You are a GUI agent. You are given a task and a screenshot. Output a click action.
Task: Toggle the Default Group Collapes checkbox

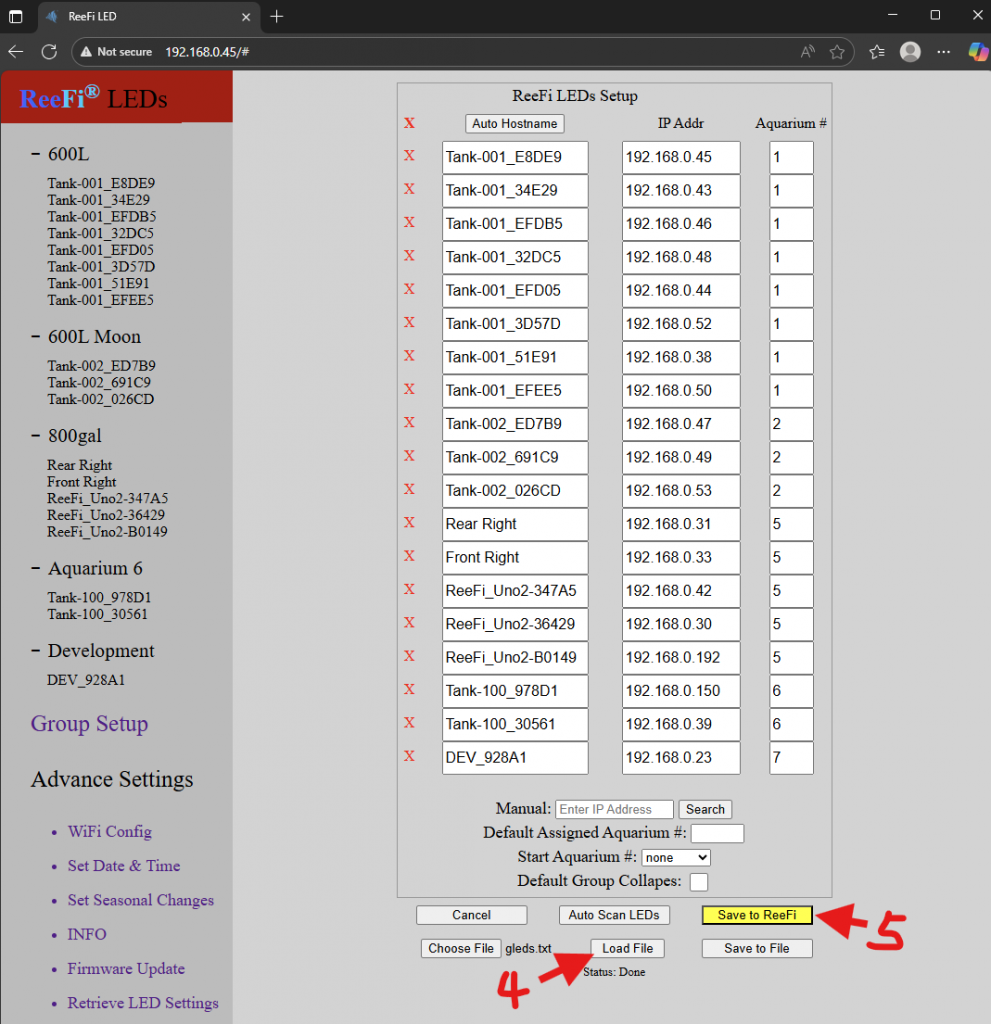699,881
